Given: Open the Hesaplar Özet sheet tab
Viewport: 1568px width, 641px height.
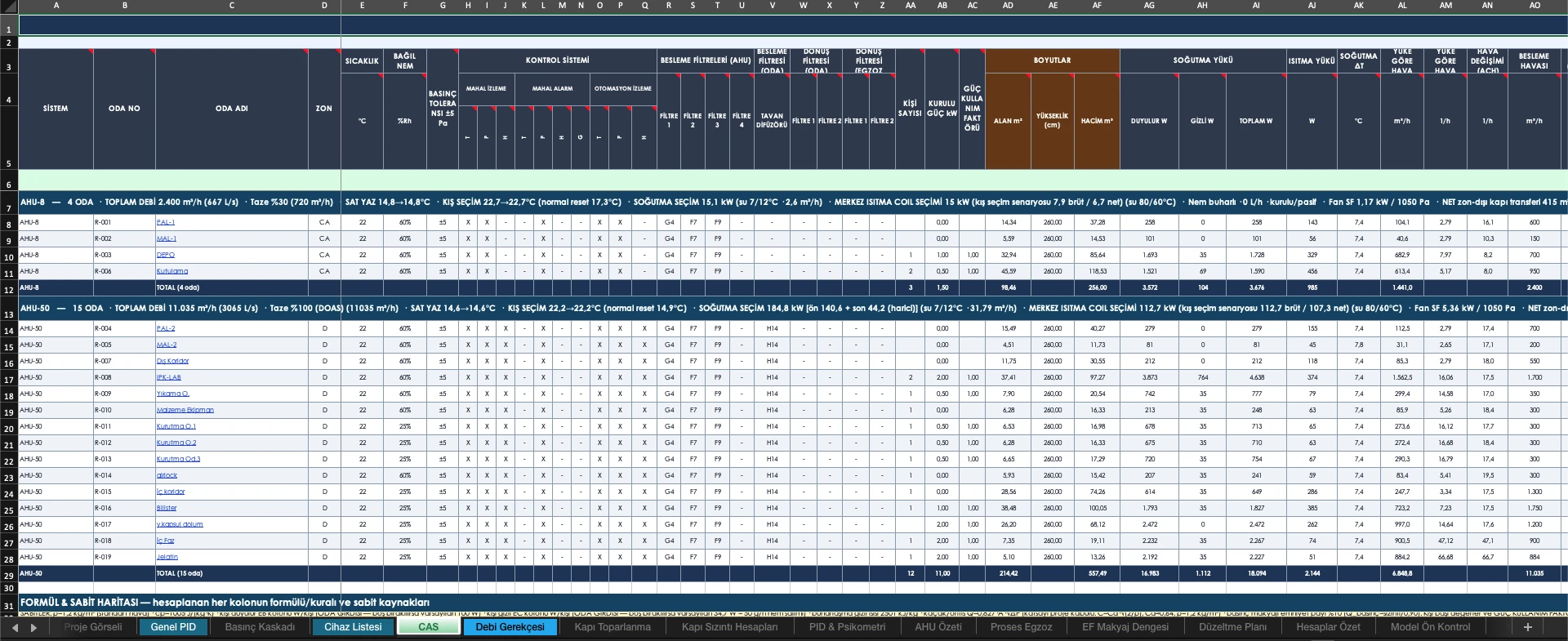Looking at the screenshot, I should pos(1328,627).
